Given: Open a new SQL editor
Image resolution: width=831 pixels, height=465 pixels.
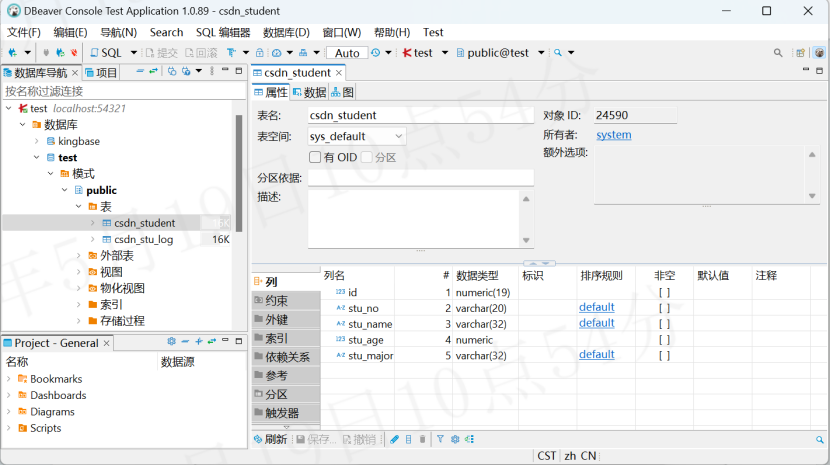Looking at the screenshot, I should 105,52.
